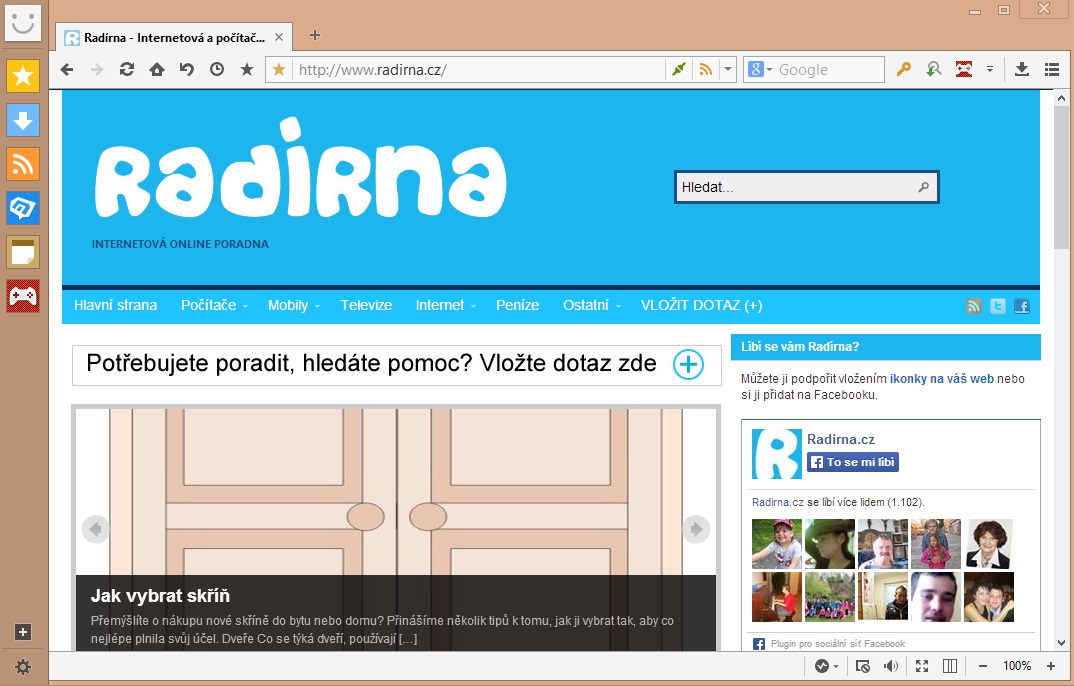Screen dimensions: 1074x686
Task: Open browsing history clock icon
Action: click(217, 69)
